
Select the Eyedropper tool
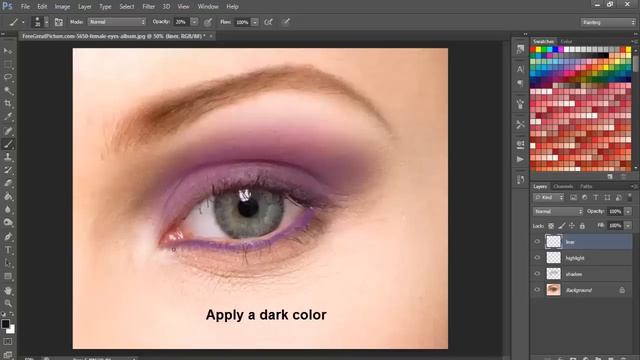click(8, 117)
